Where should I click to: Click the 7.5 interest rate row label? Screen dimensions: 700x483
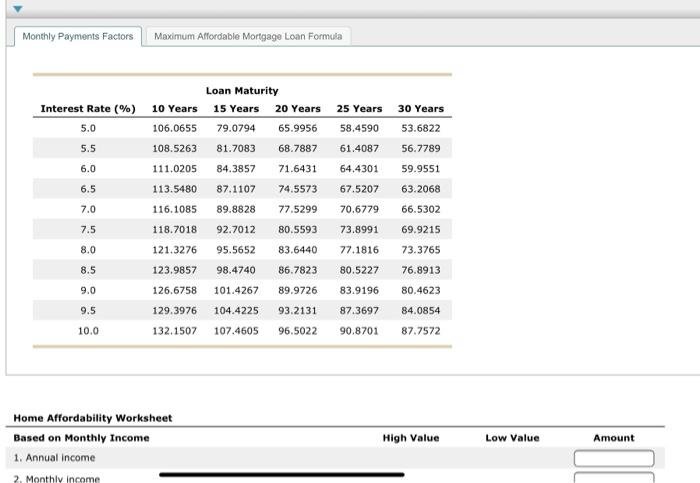88,229
